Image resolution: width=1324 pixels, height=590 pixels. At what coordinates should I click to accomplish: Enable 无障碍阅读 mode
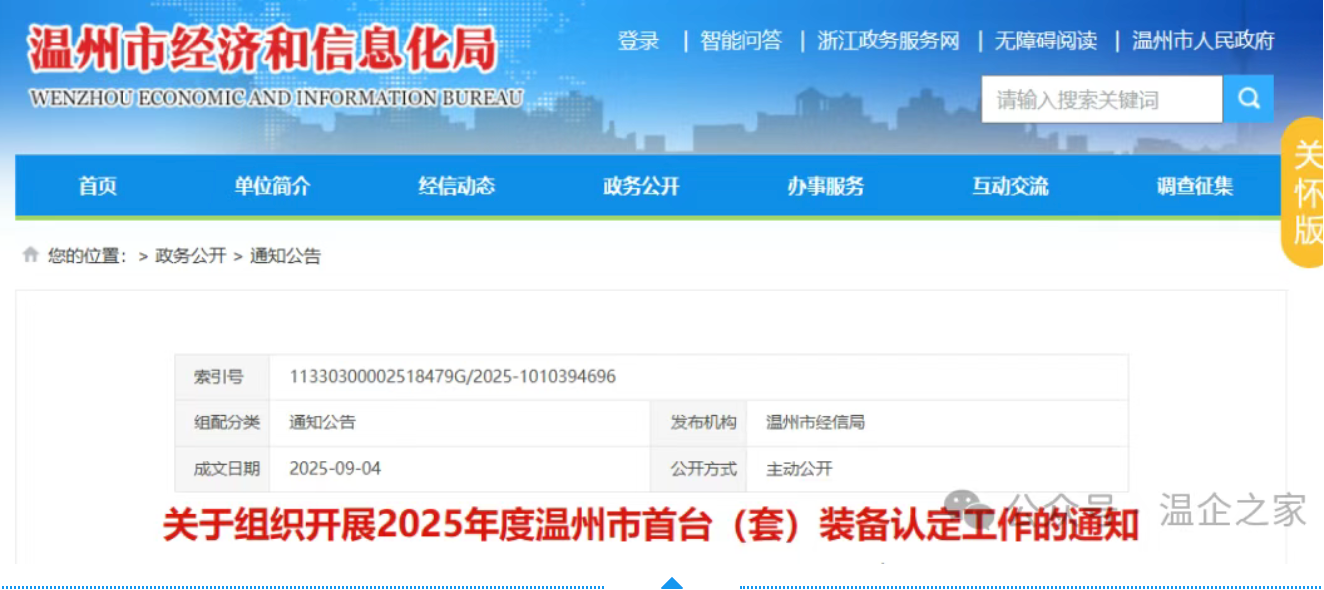point(1045,41)
